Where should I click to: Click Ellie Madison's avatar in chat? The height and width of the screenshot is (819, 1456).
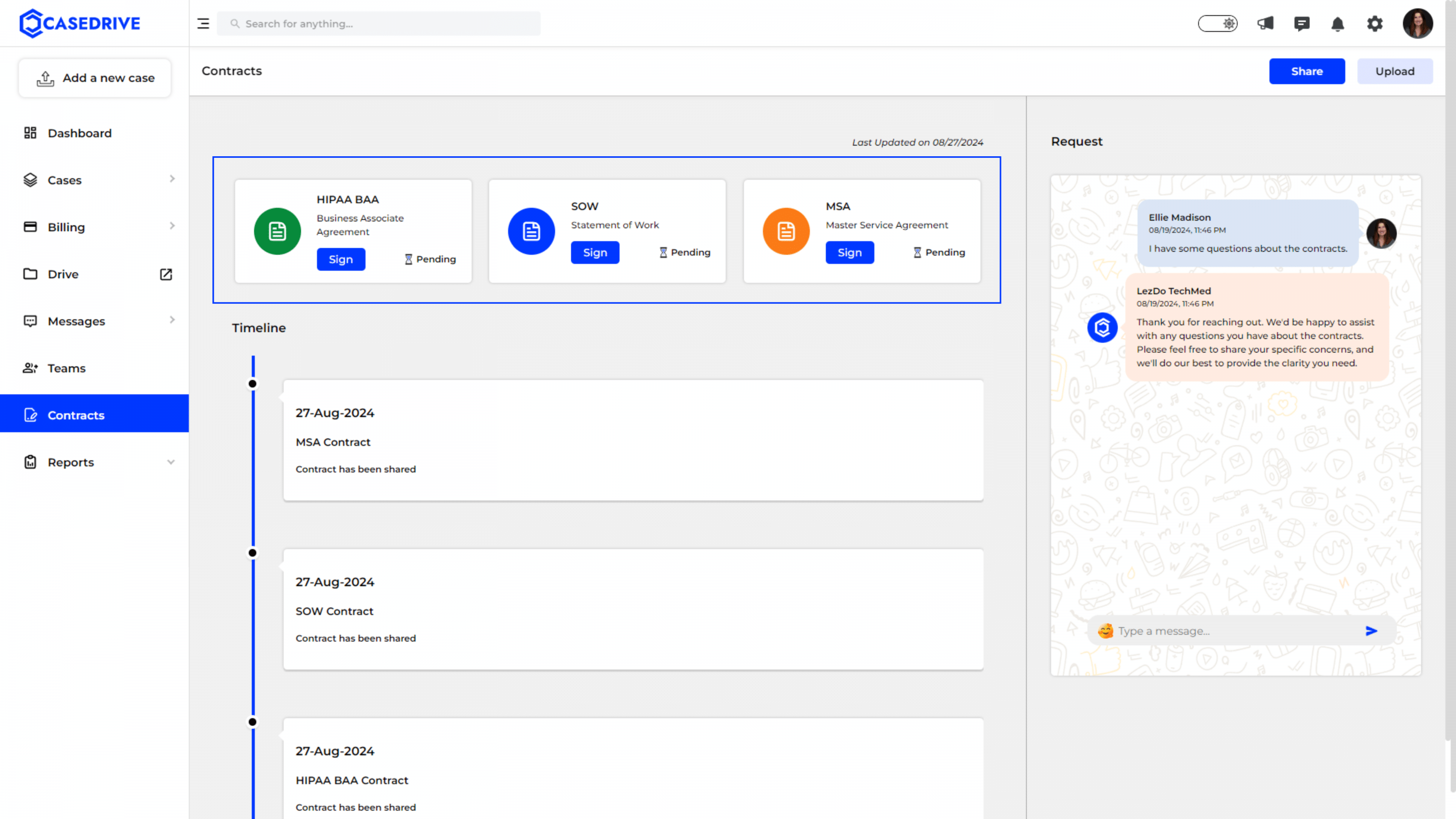(1381, 234)
